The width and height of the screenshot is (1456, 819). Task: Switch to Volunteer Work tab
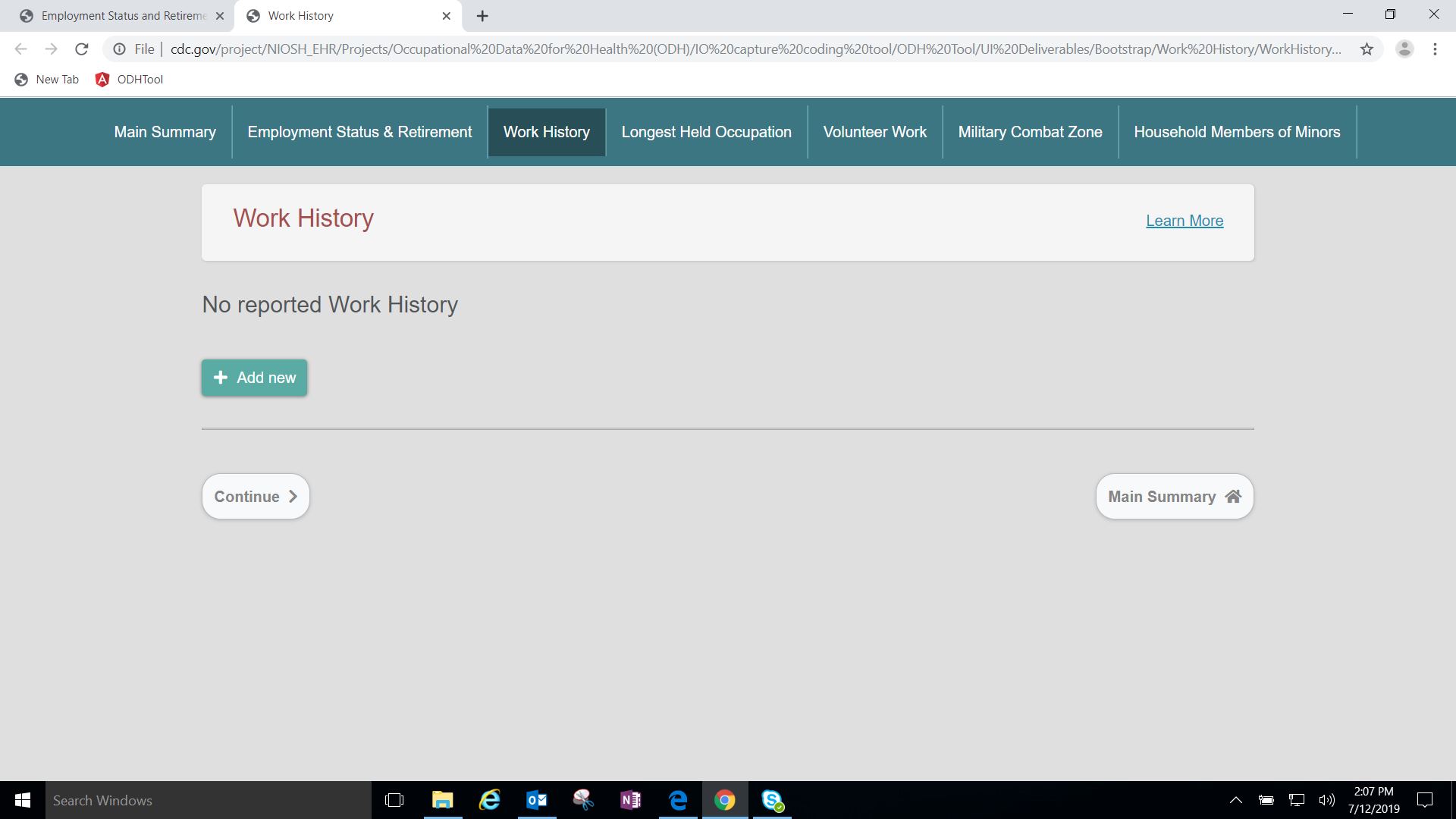(x=874, y=132)
